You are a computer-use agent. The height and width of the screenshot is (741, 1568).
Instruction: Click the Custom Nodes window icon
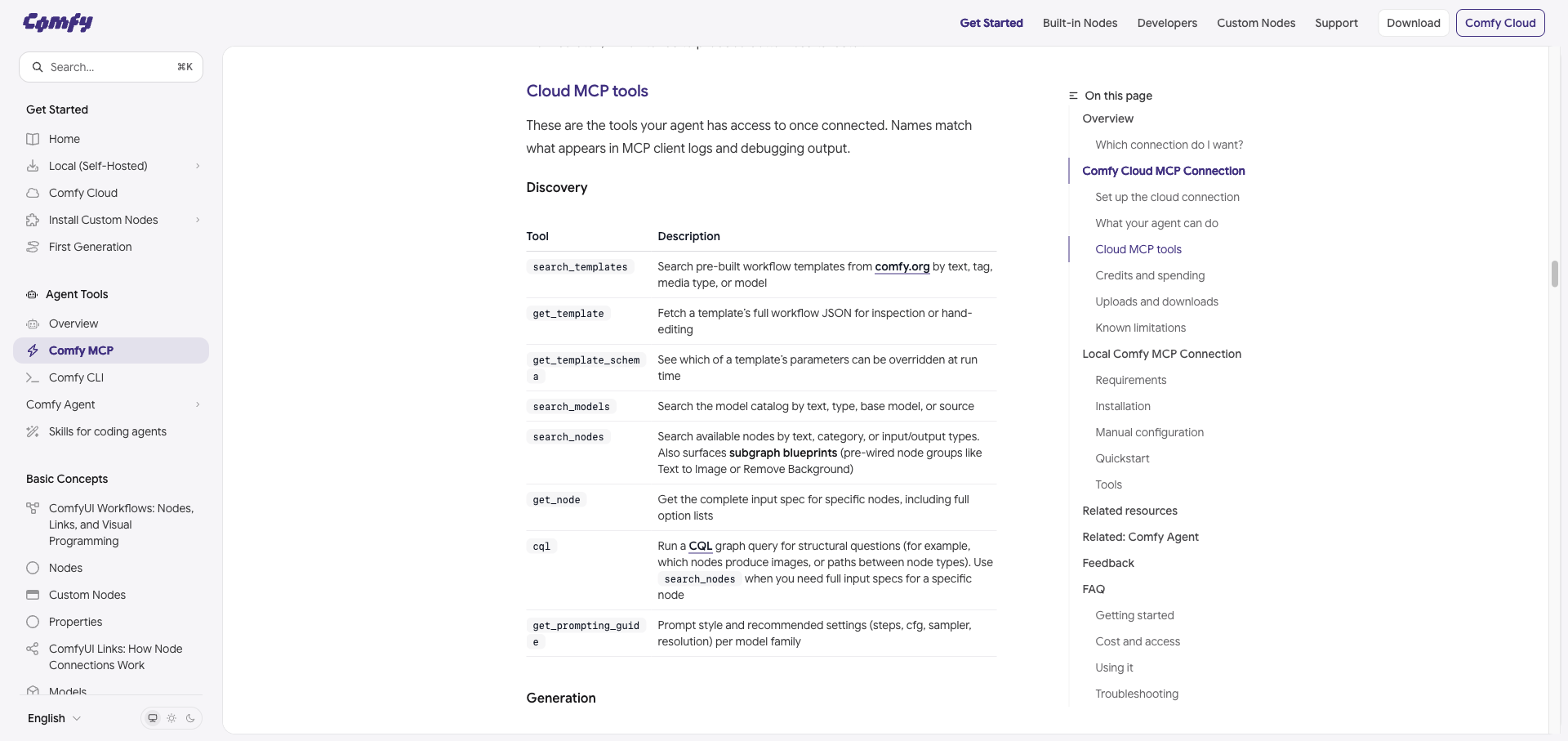coord(33,595)
